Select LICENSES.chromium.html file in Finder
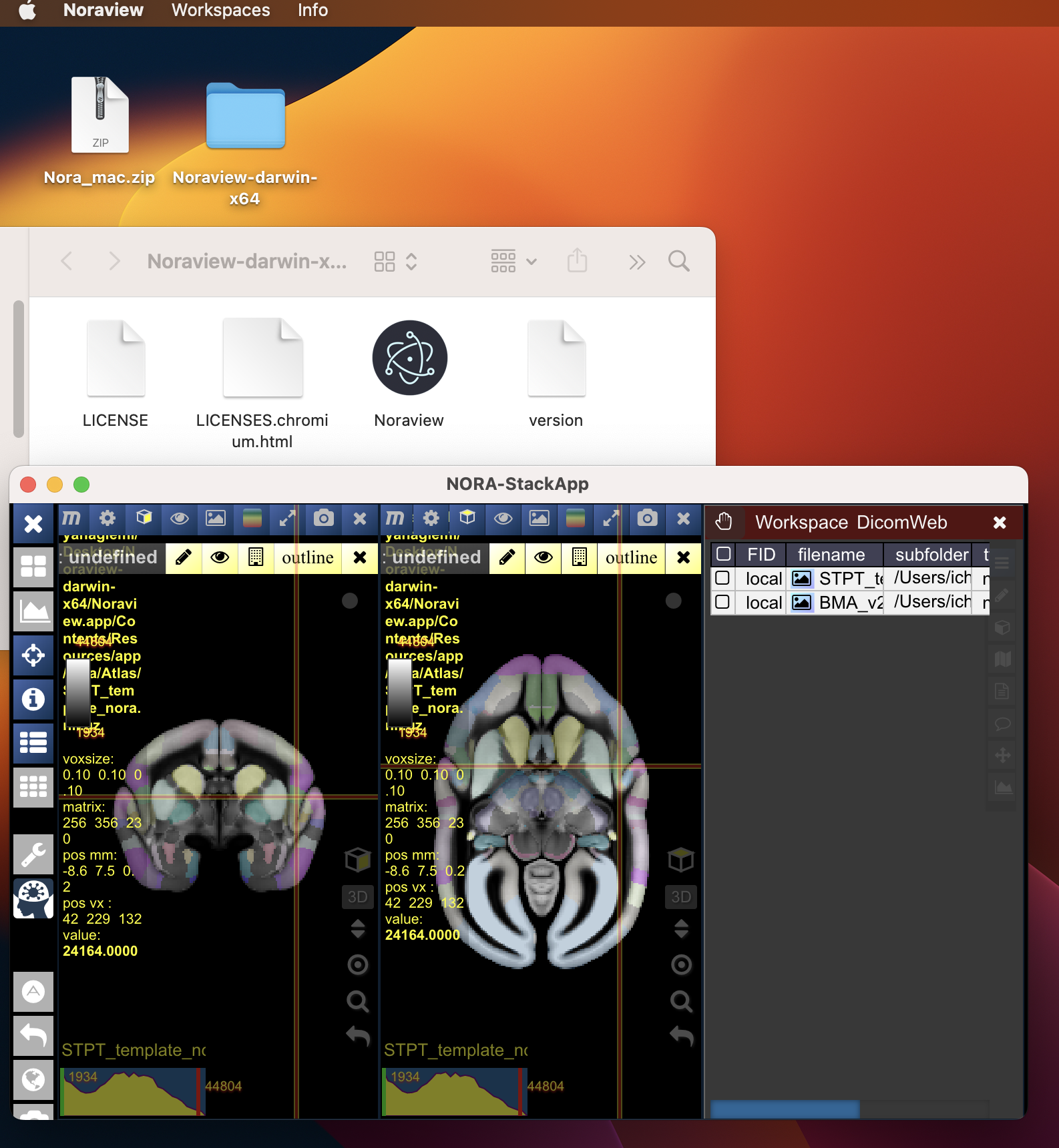The height and width of the screenshot is (1148, 1059). click(262, 384)
